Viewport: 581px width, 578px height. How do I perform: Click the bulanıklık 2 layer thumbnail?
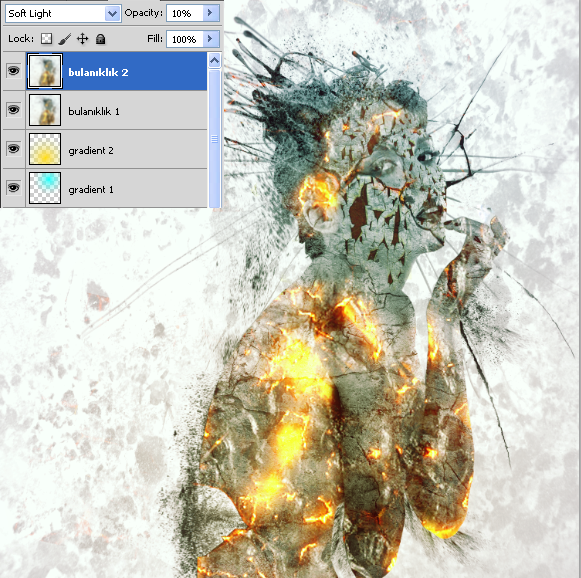45,71
